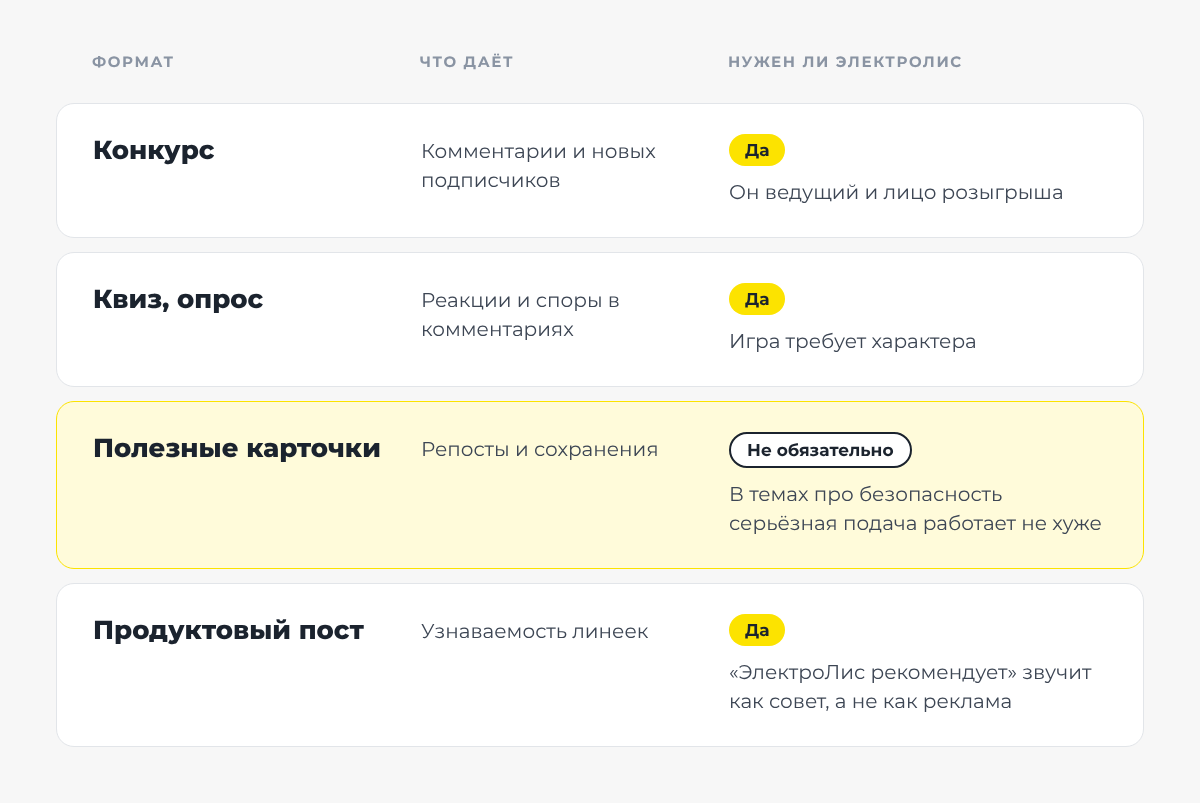Select the "Конкурс" row title

[x=154, y=150]
